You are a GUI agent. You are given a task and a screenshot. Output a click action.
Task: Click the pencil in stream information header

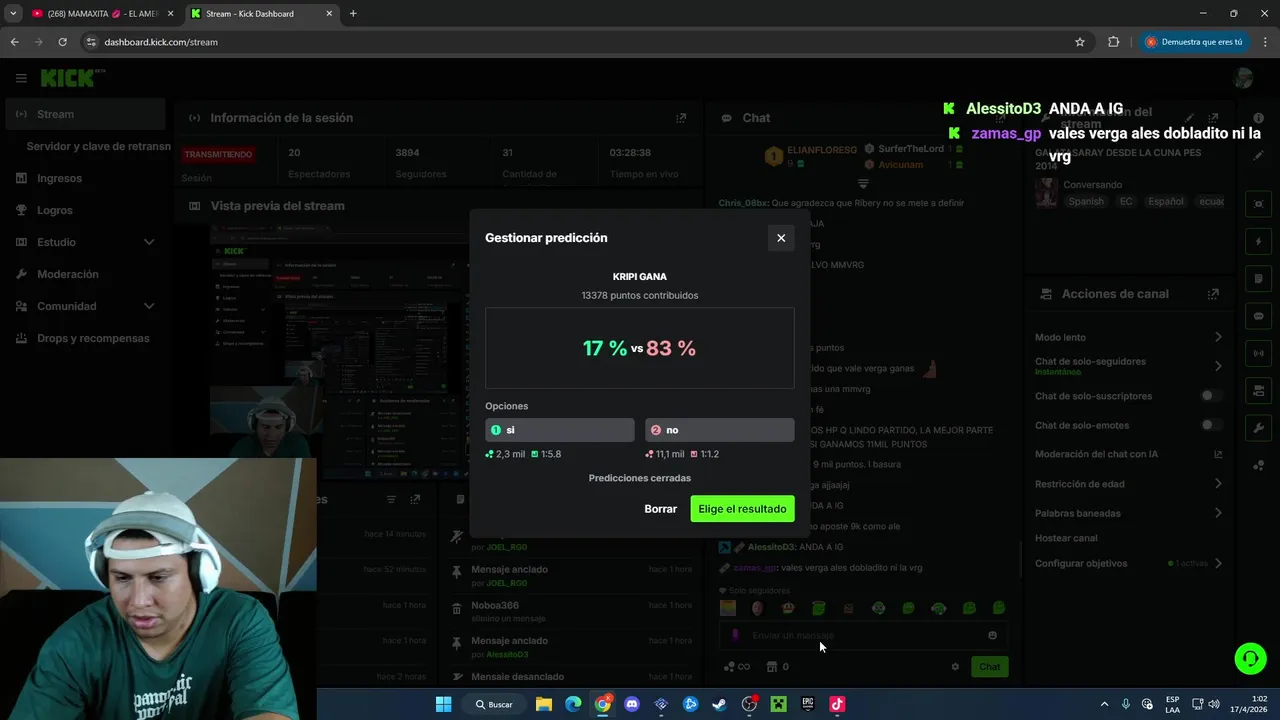(x=1190, y=118)
